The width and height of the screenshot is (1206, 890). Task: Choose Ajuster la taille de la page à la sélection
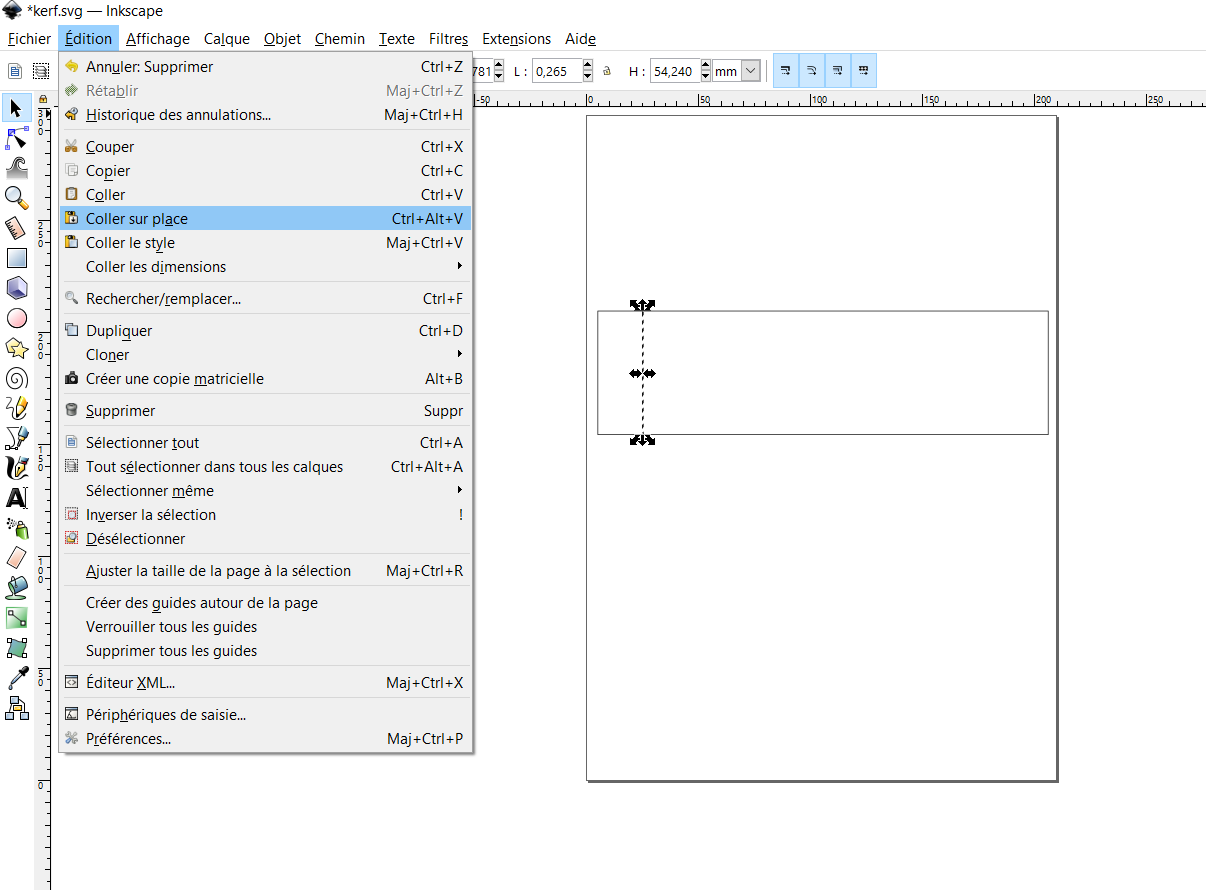(x=265, y=571)
